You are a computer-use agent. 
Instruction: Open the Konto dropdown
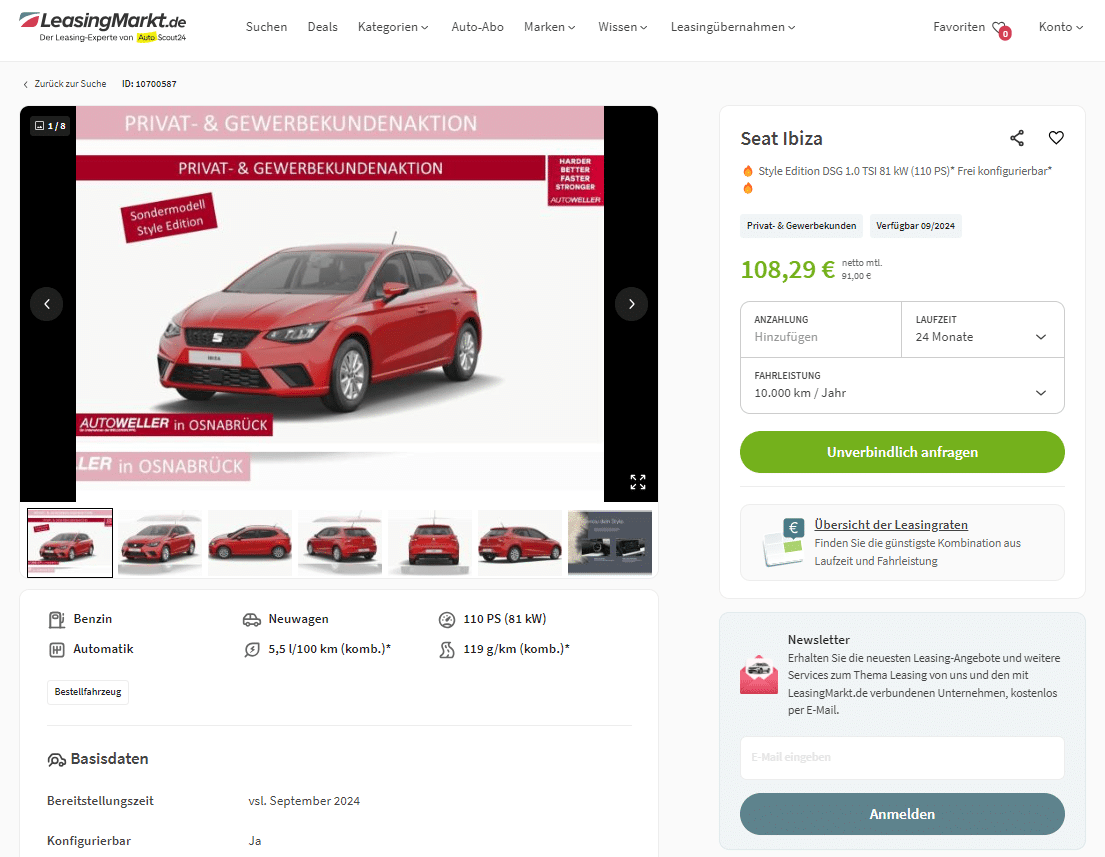pos(1061,27)
